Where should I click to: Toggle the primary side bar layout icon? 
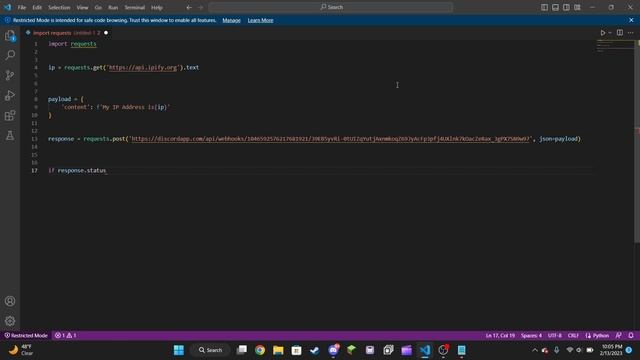click(544, 7)
